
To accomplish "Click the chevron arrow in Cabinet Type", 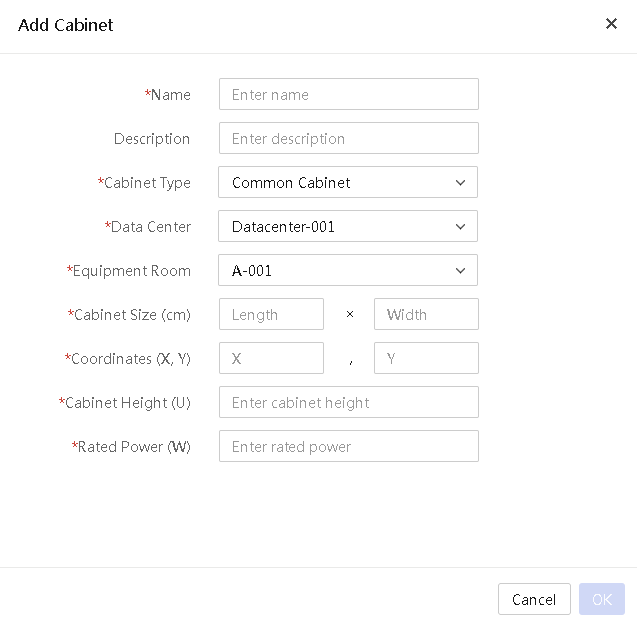I will (x=460, y=182).
